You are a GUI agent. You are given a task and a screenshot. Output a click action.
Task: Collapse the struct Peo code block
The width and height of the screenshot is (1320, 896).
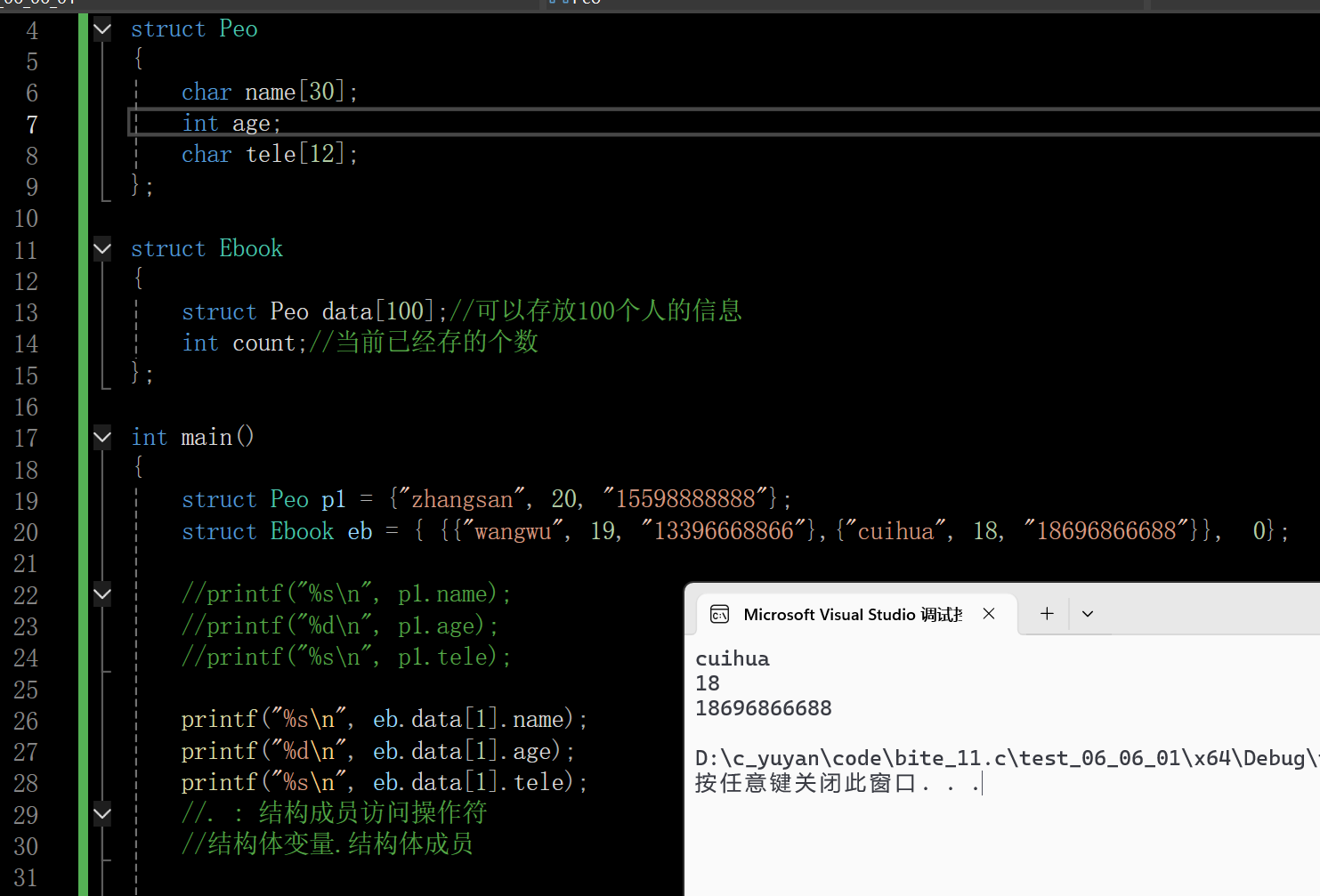point(102,29)
